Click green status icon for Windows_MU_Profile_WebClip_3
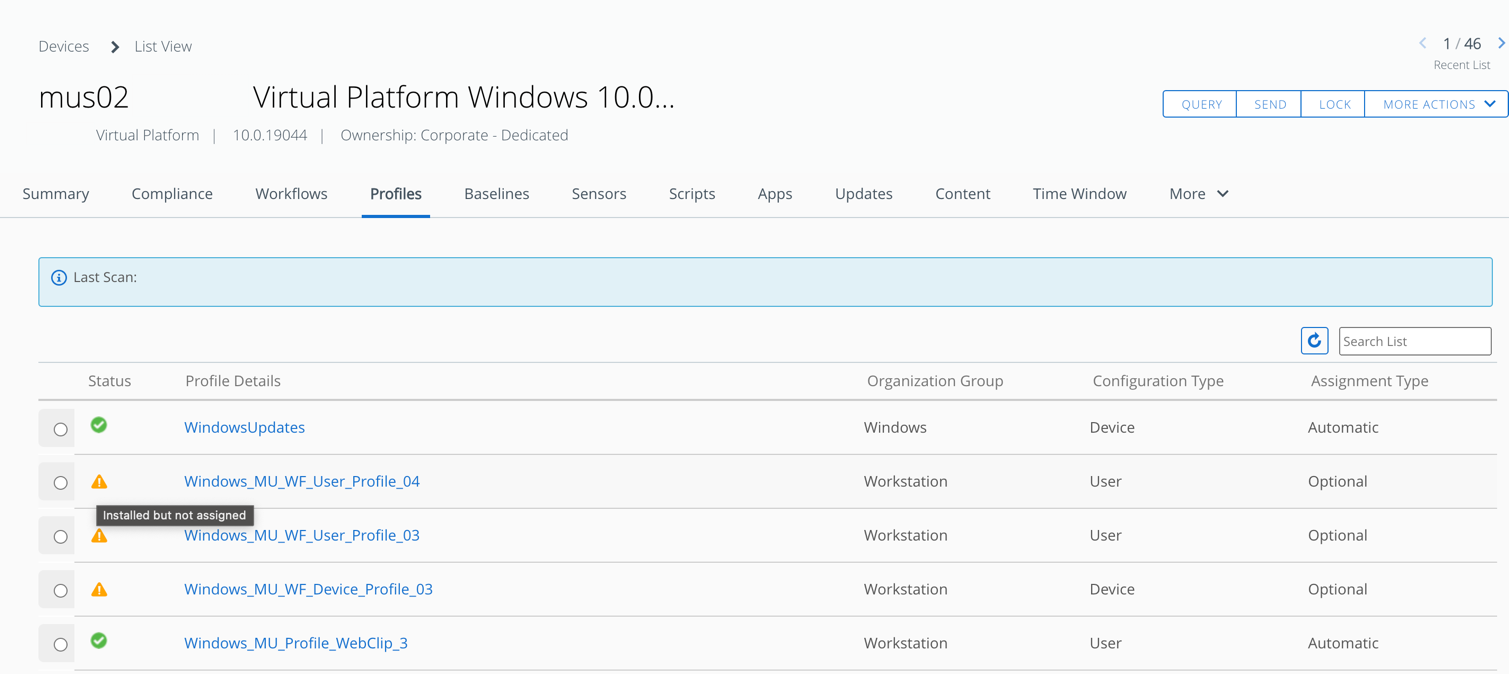Image resolution: width=1509 pixels, height=674 pixels. click(x=99, y=641)
